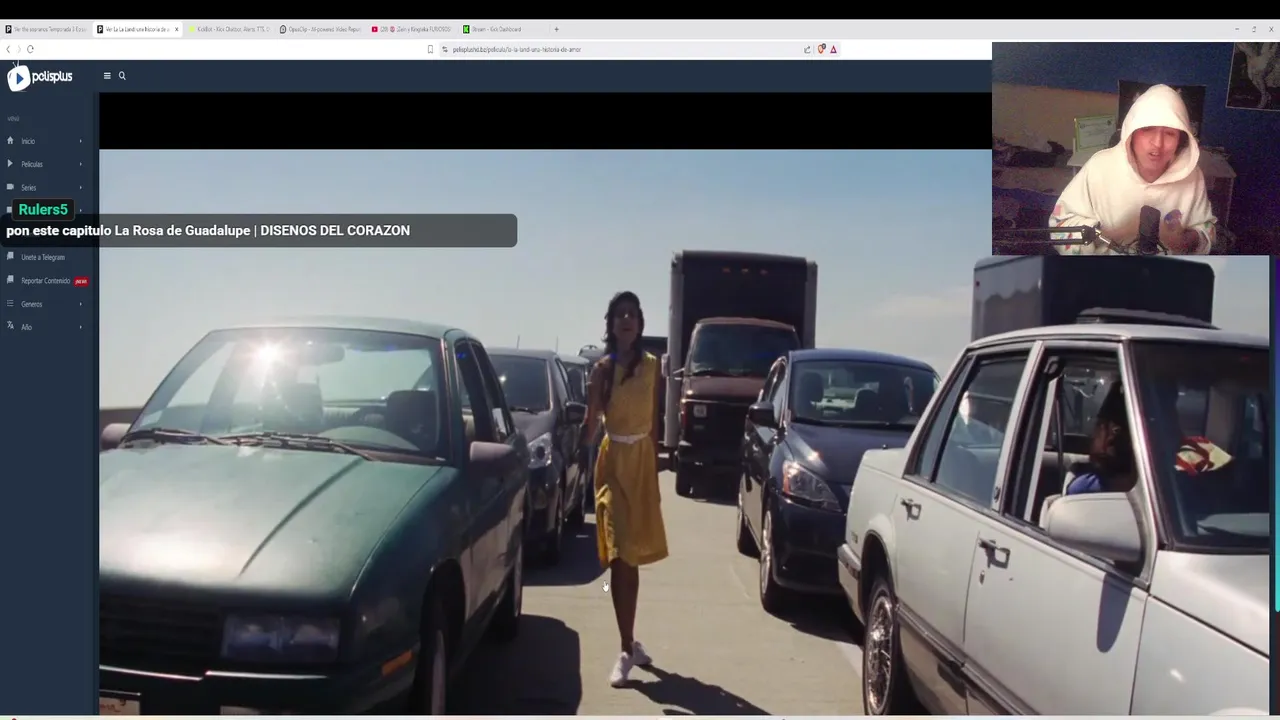Click the bookmark icon in address bar
Viewport: 1280px width, 720px height.
pos(430,49)
